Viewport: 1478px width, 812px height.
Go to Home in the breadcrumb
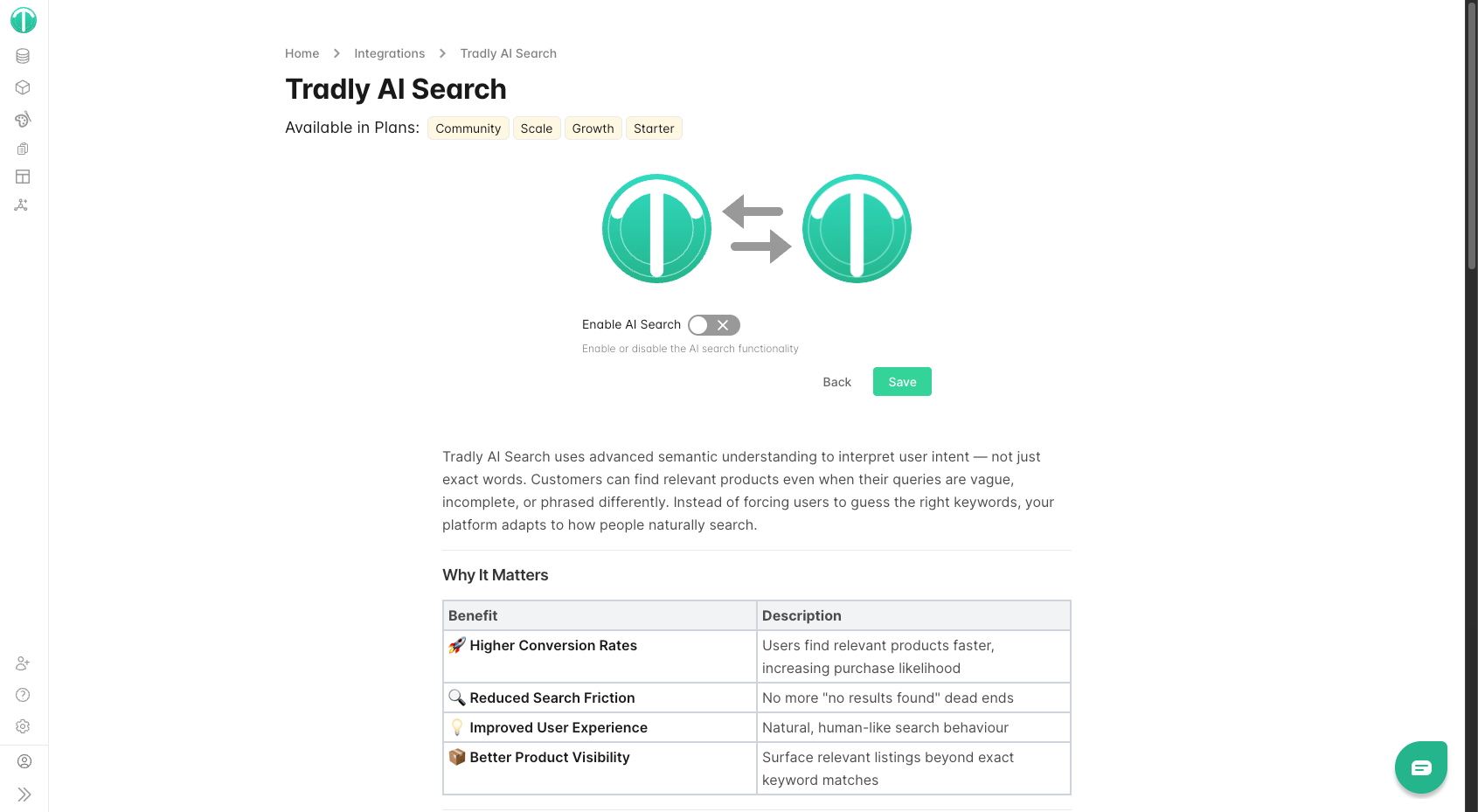302,53
